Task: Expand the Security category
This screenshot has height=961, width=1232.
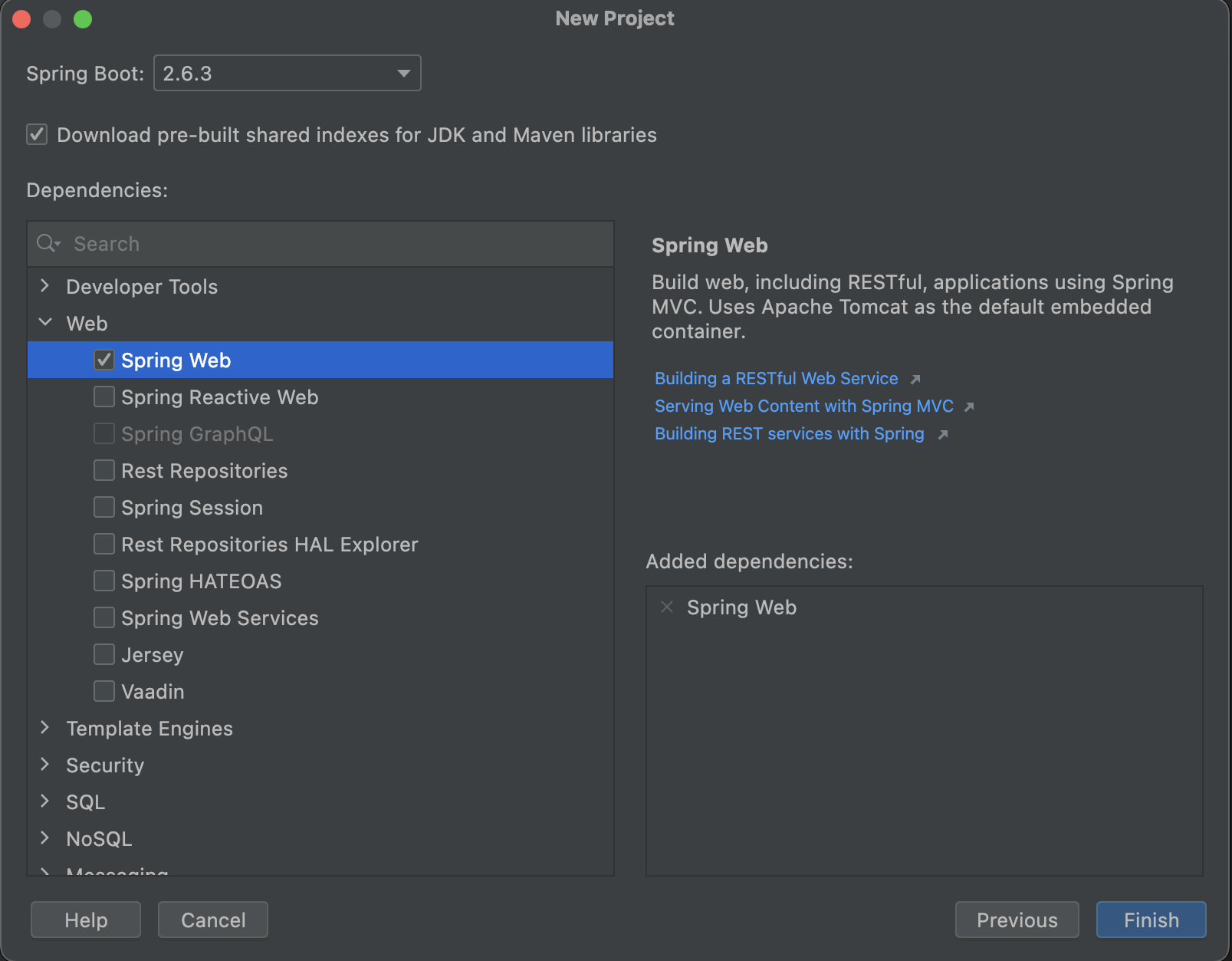Action: [44, 765]
